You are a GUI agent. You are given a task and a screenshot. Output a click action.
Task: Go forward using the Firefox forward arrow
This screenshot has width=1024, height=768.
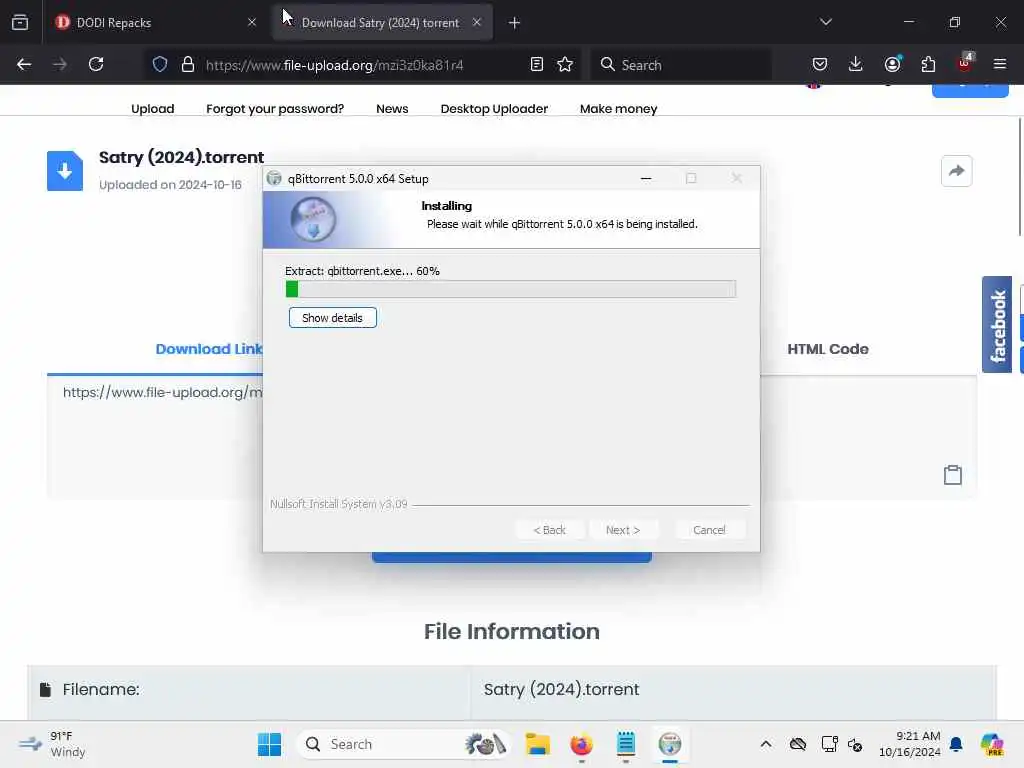59,64
